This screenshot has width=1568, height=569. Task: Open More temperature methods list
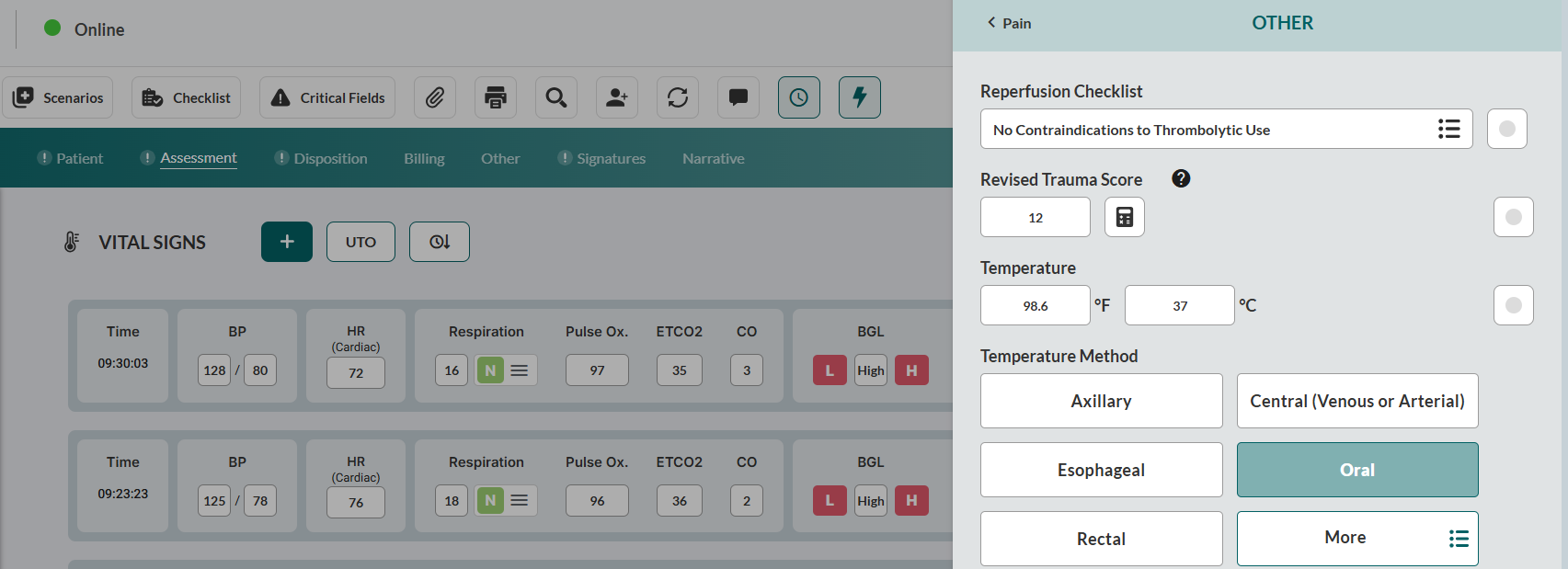(1357, 539)
